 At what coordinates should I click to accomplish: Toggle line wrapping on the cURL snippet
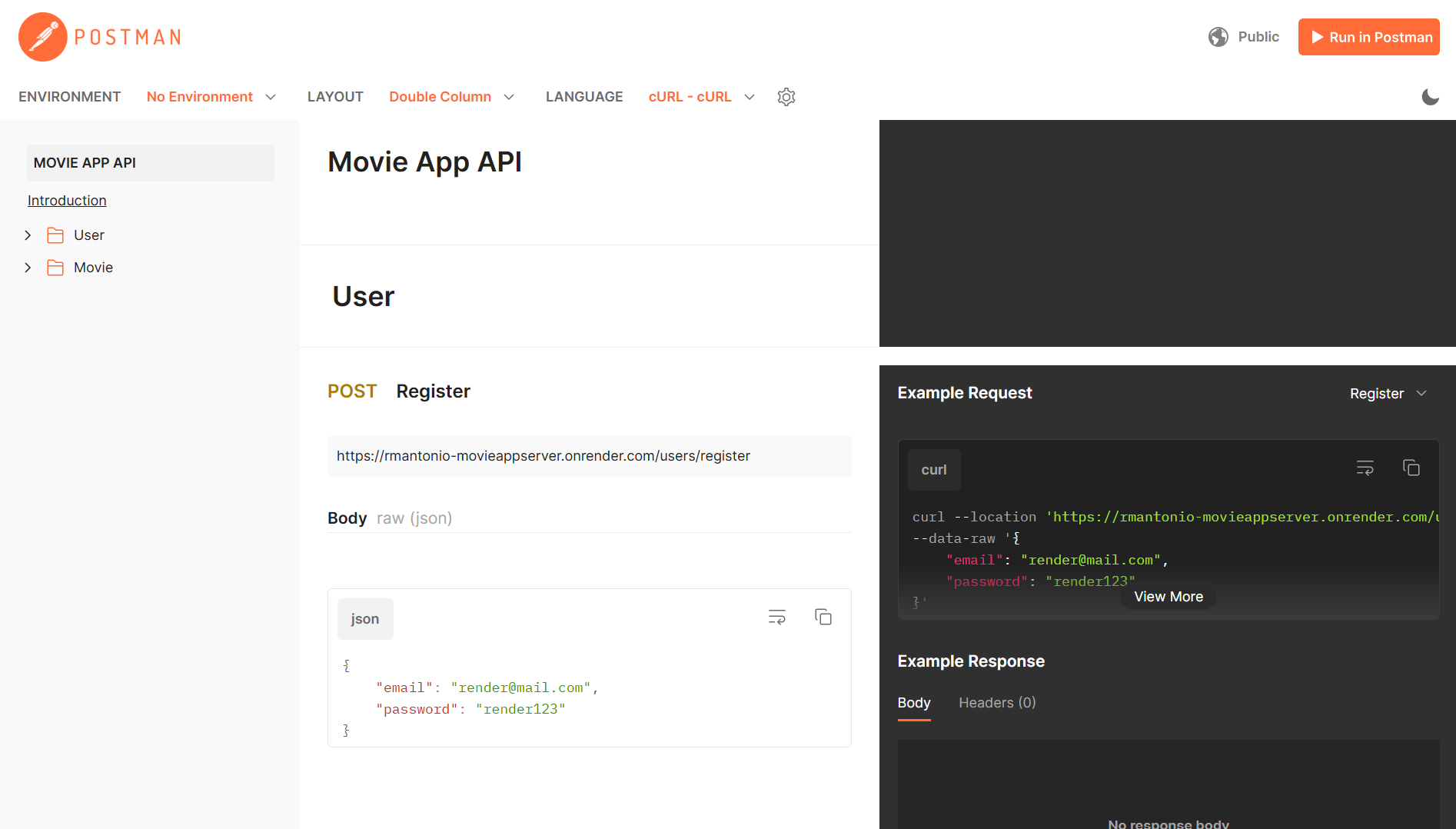click(x=1365, y=468)
